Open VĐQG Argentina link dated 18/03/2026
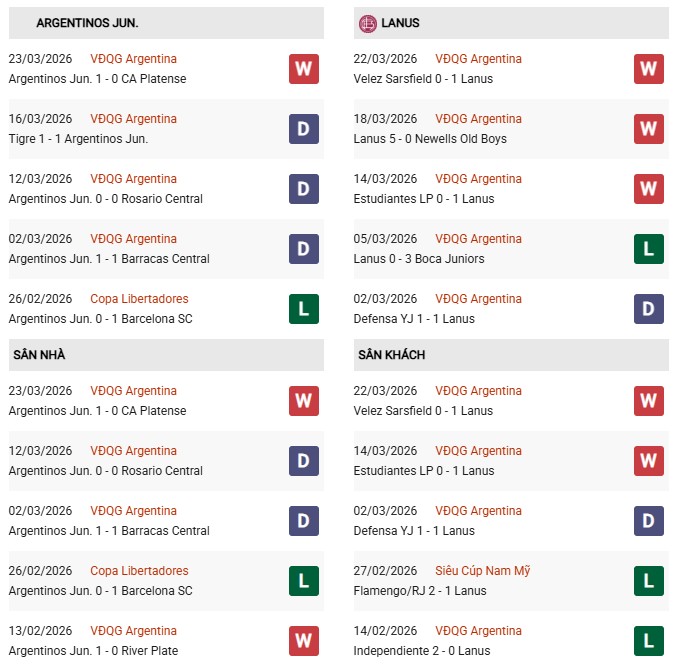Screen dimensions: 675x672 (478, 119)
